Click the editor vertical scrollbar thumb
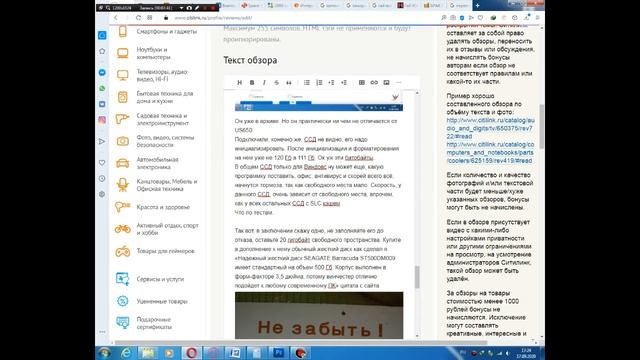 click(x=417, y=277)
